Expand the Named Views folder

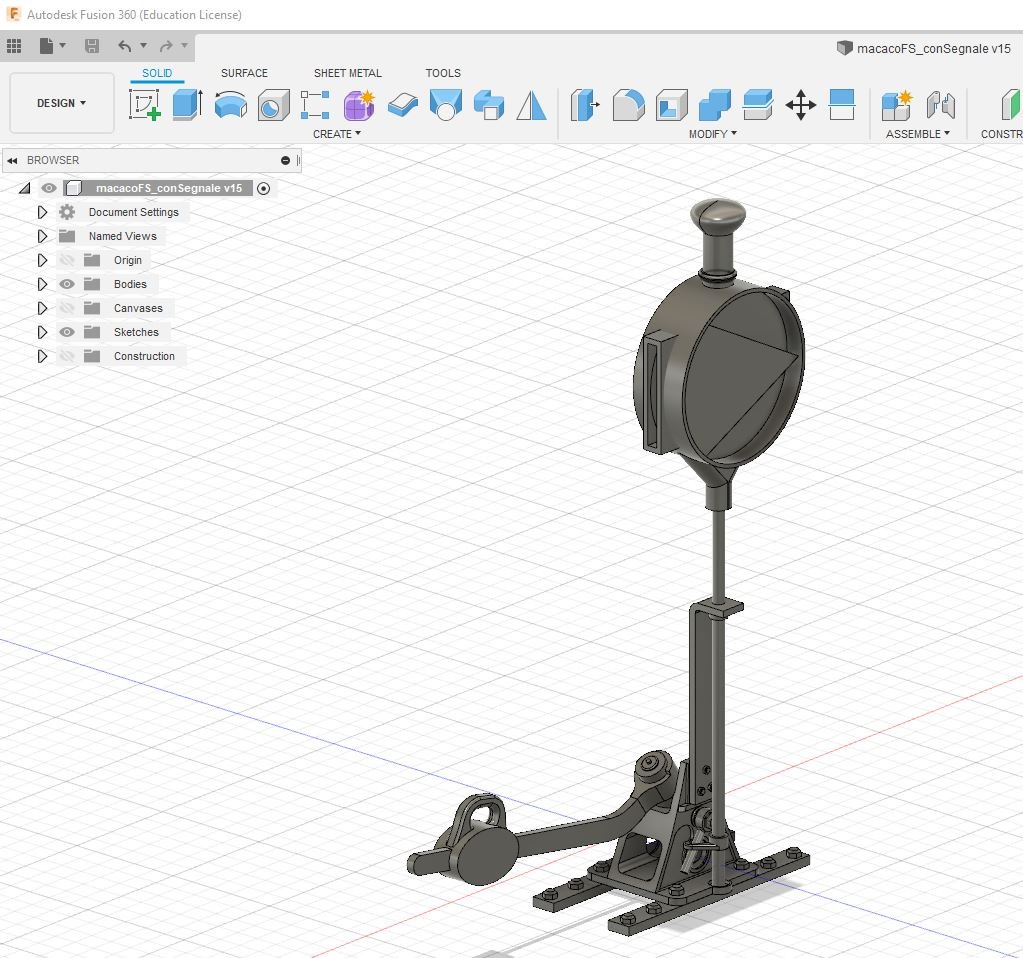42,236
